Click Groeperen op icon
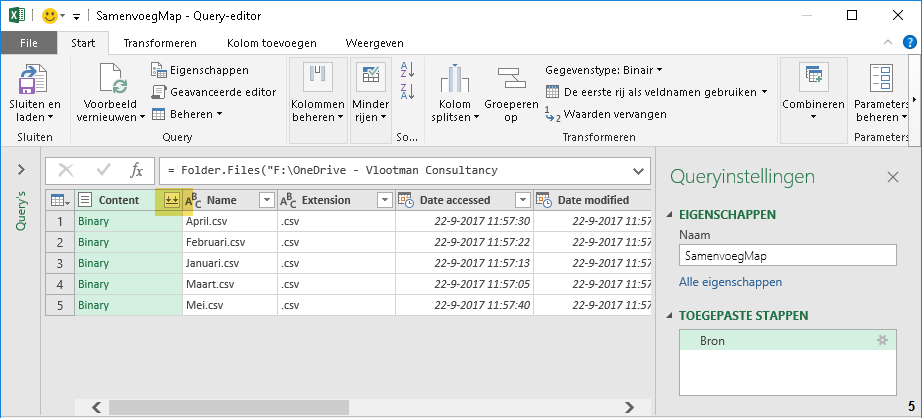Image resolution: width=922 pixels, height=418 pixels. [x=510, y=79]
